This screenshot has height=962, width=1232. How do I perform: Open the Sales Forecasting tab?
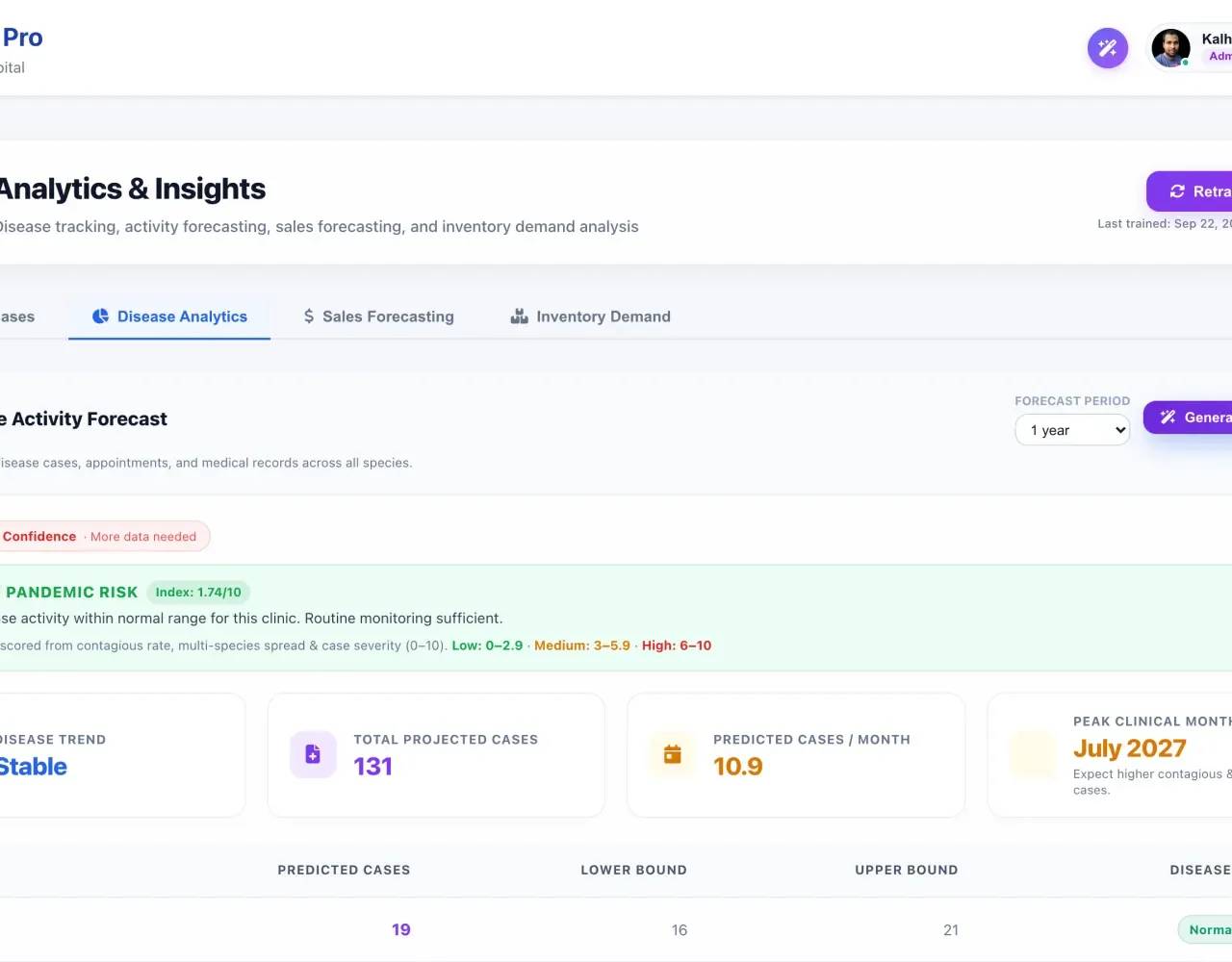[378, 316]
